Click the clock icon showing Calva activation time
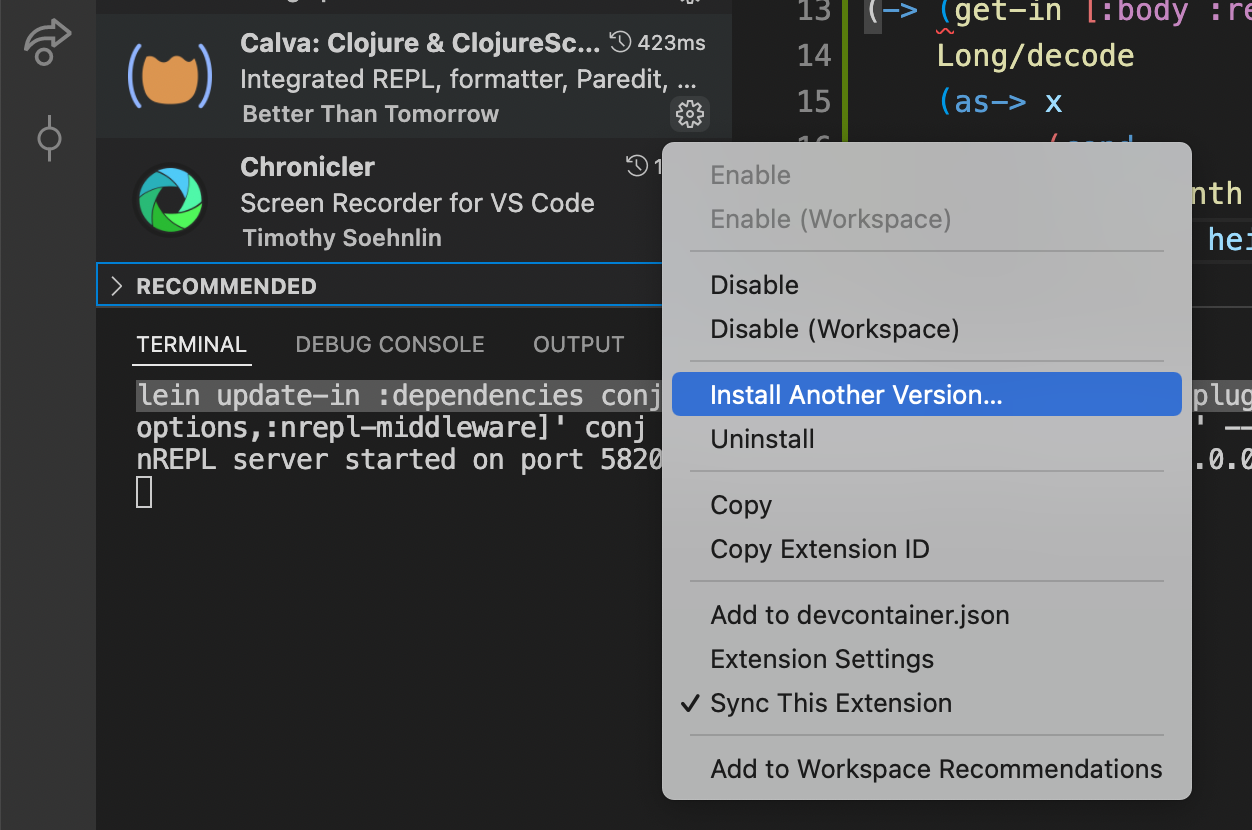The height and width of the screenshot is (830, 1252). pos(622,42)
